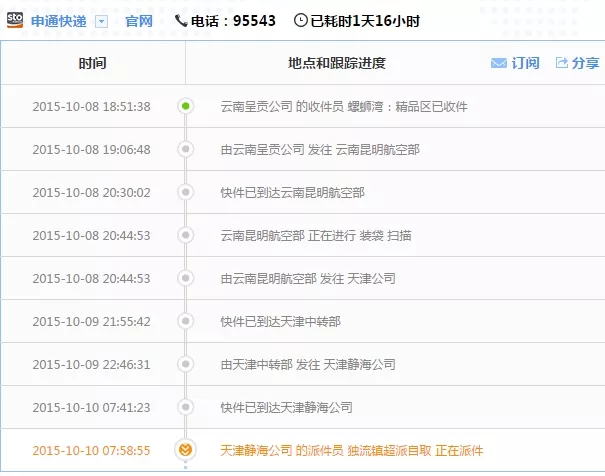Click the timeline marker at 21:55:42
The height and width of the screenshot is (476, 605).
[186, 321]
